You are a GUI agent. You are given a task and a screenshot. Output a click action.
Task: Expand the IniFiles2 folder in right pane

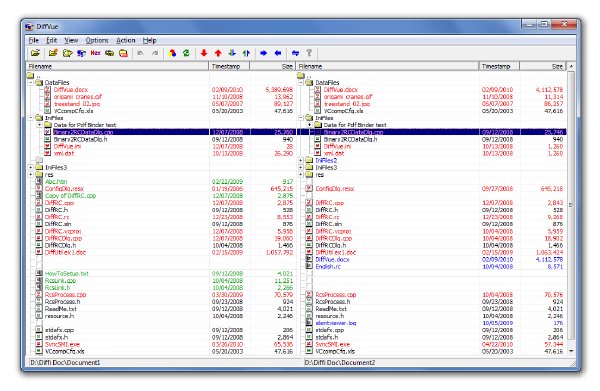point(301,160)
